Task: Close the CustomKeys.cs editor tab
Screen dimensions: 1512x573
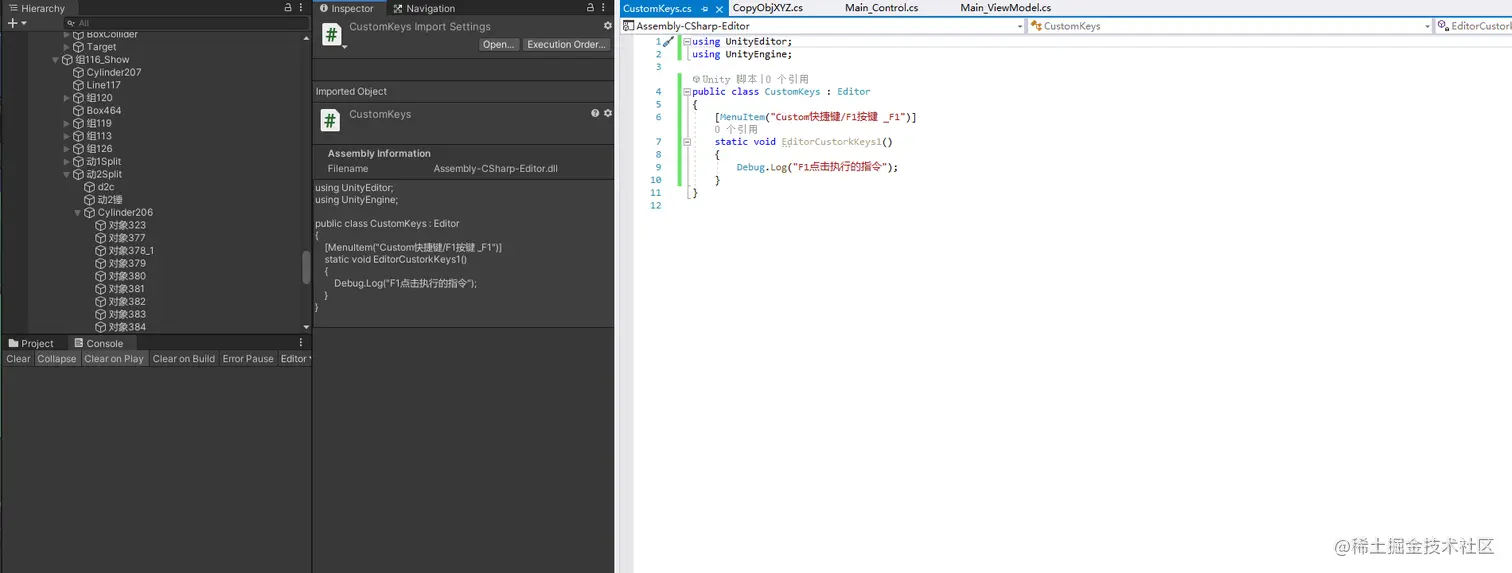Action: point(720,8)
